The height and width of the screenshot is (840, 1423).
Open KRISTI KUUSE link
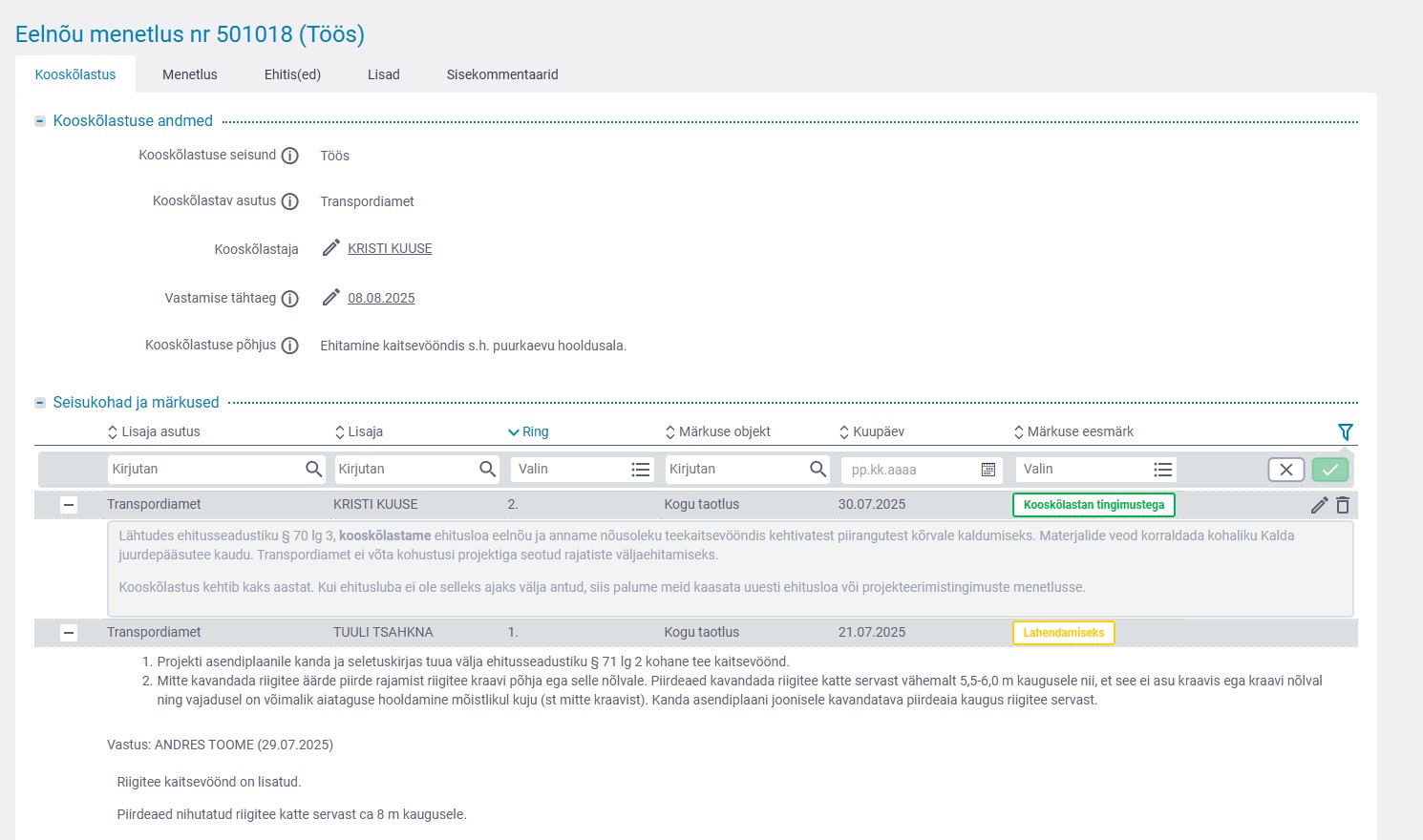point(390,248)
